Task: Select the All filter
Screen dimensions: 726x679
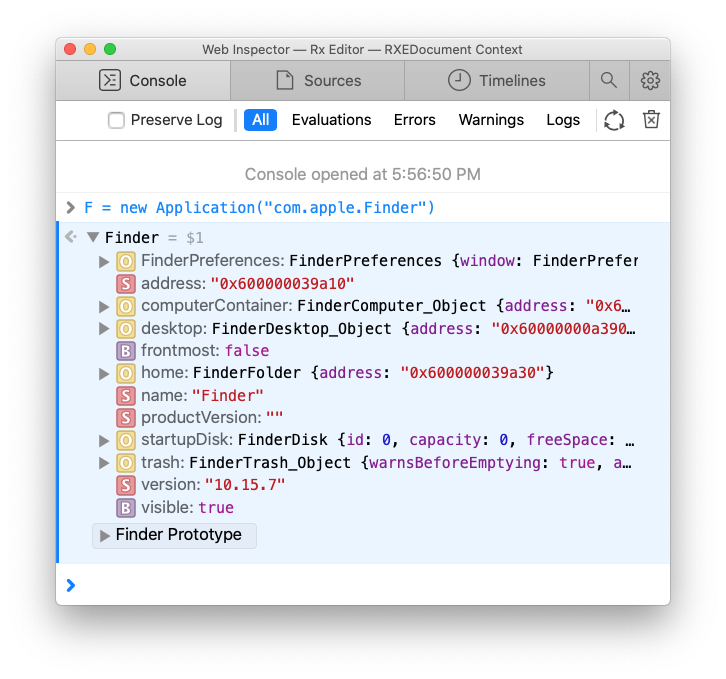Action: click(260, 120)
